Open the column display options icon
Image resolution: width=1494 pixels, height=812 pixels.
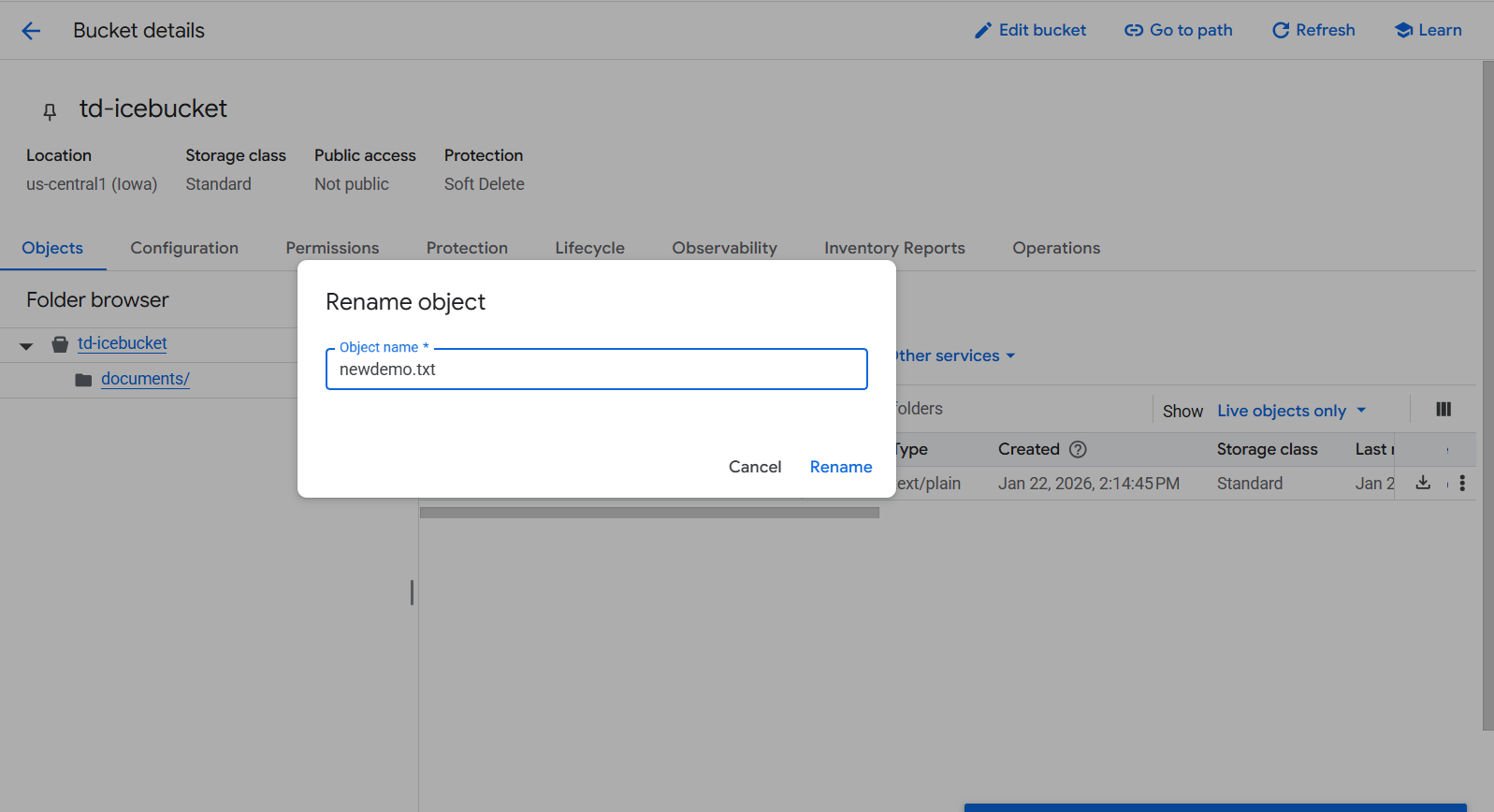click(x=1443, y=409)
